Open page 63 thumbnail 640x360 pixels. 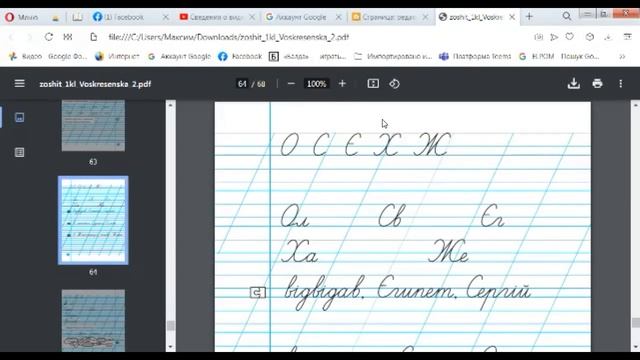93,126
